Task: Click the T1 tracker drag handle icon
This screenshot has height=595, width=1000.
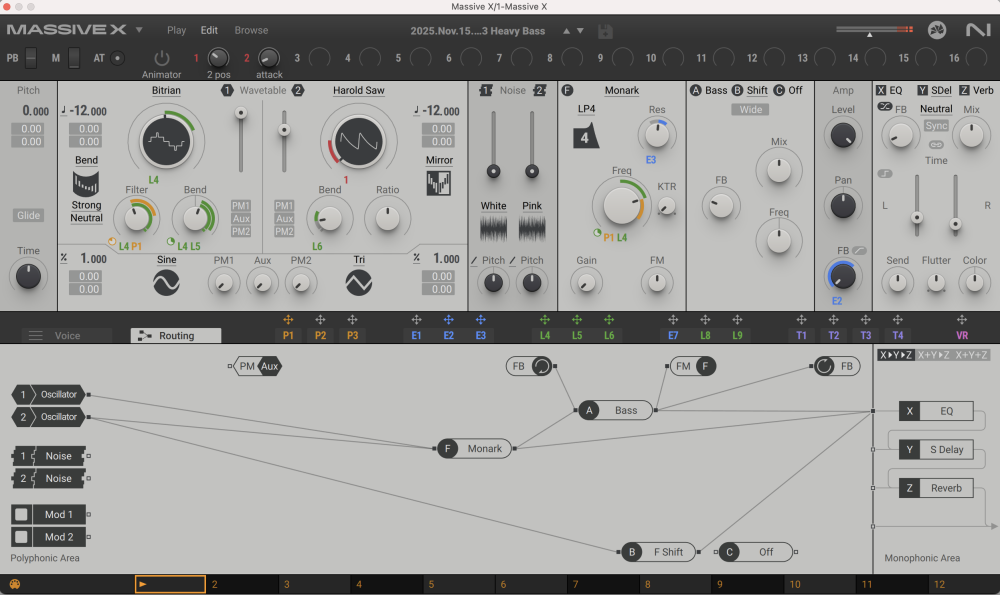Action: click(x=801, y=320)
